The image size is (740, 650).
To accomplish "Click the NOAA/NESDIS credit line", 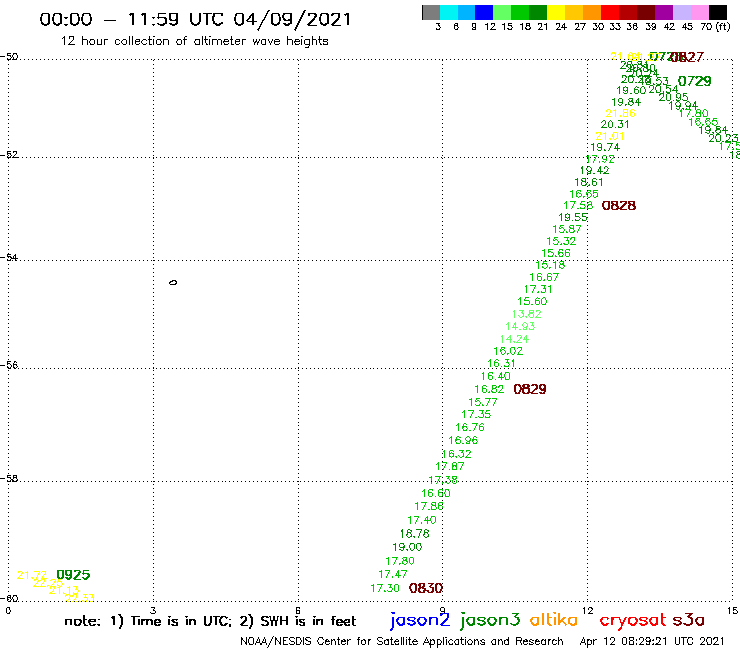I will [402, 642].
